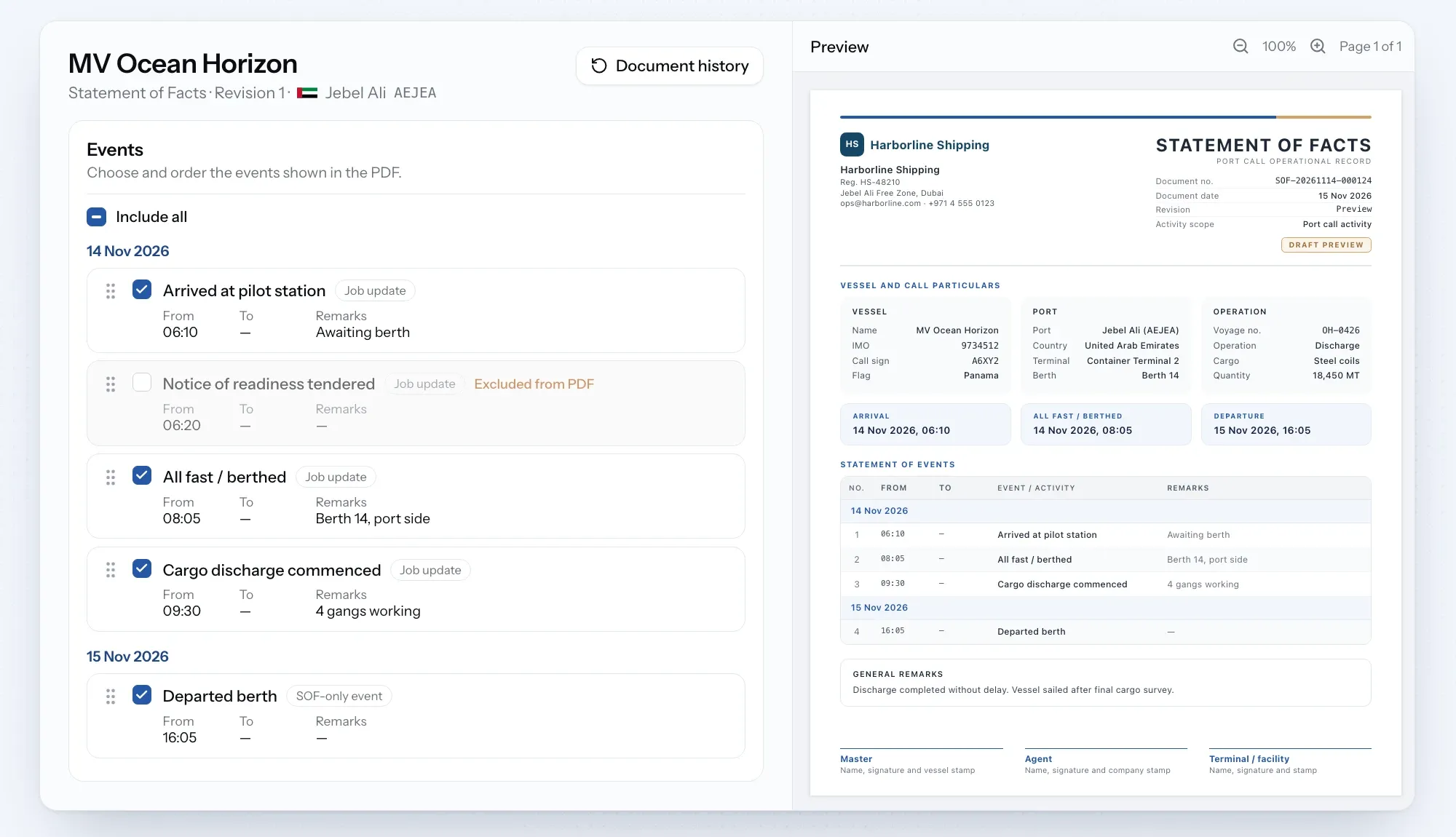
Task: Click the UAE flag icon
Action: point(307,93)
